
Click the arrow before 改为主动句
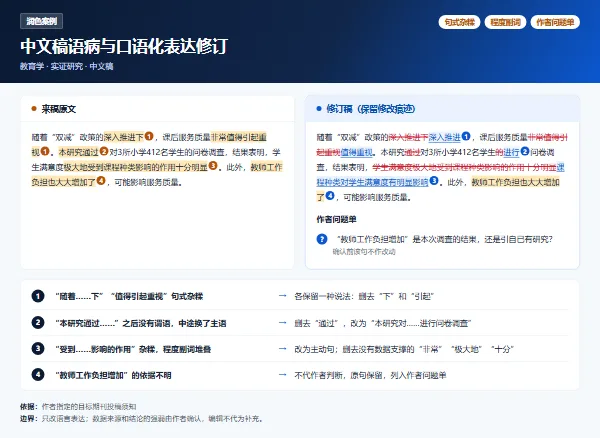point(283,348)
